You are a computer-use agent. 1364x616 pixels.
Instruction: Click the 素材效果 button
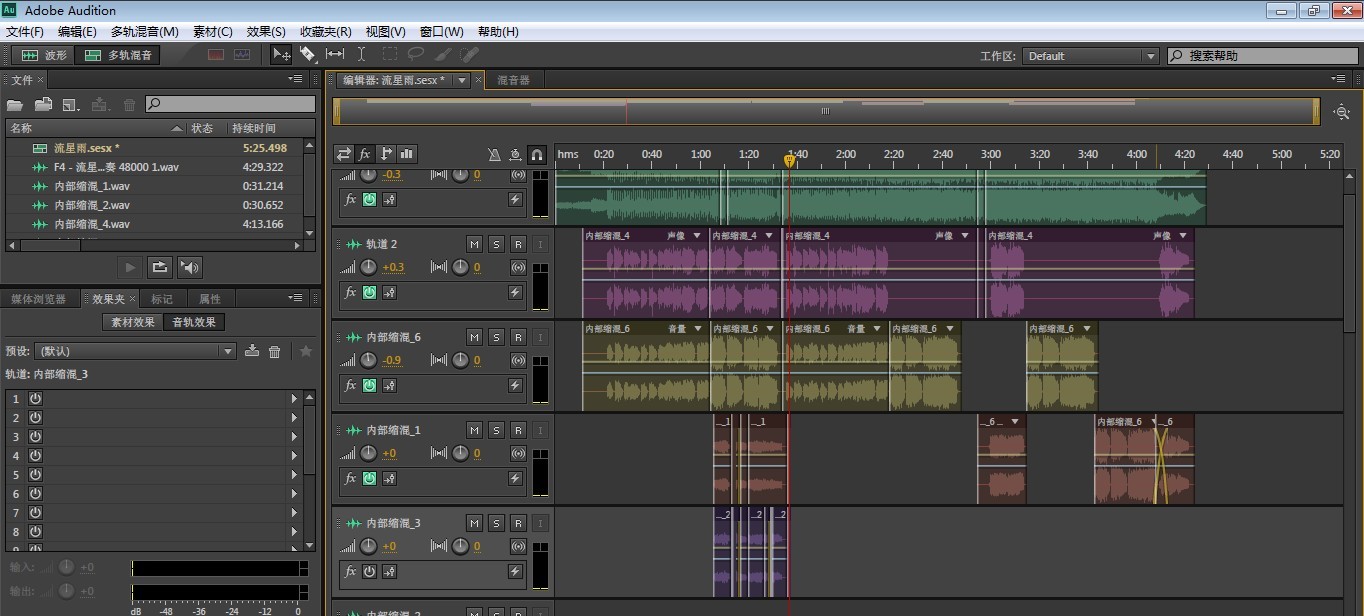tap(133, 322)
